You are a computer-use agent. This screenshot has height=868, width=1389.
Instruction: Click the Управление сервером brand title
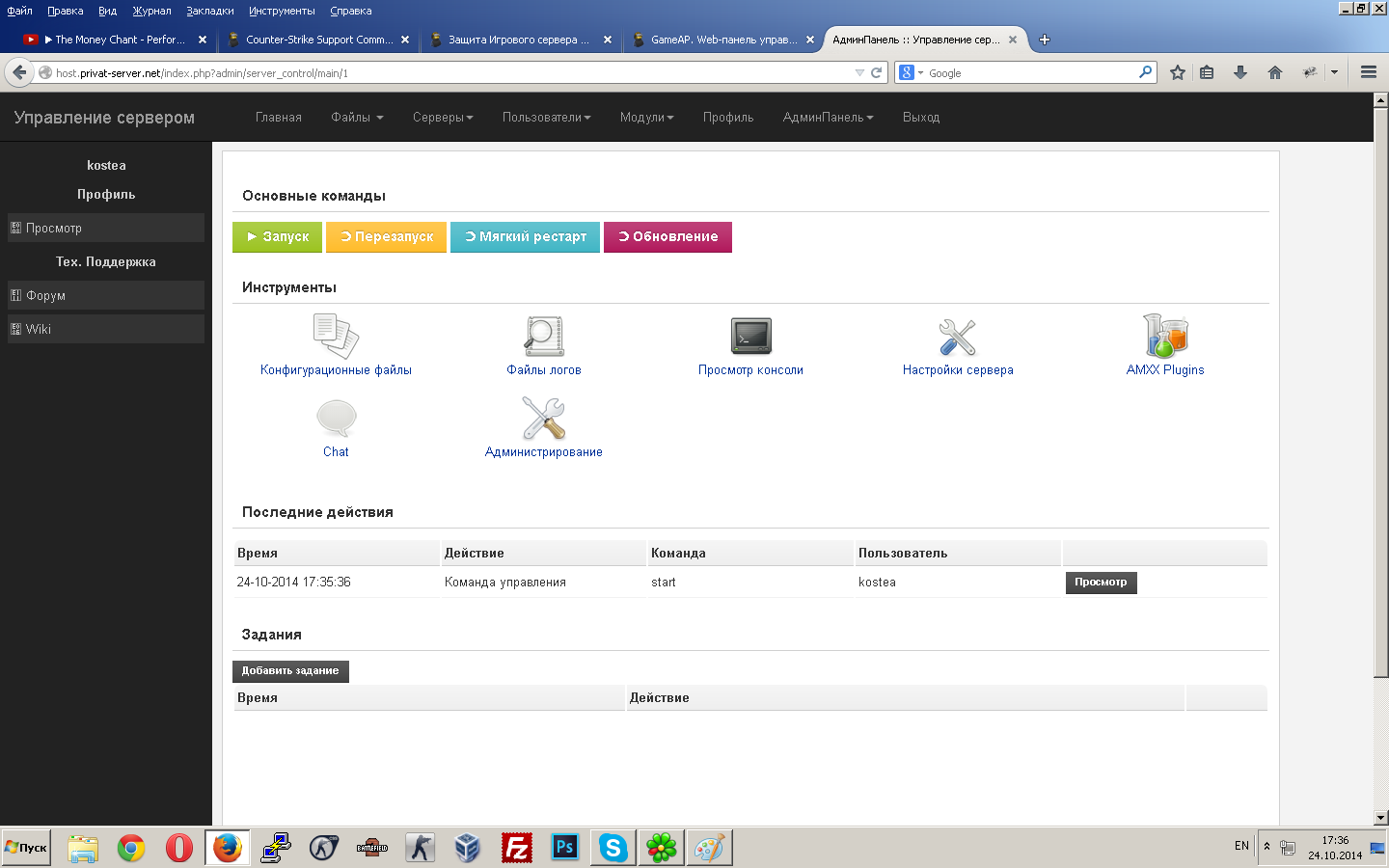tap(104, 118)
